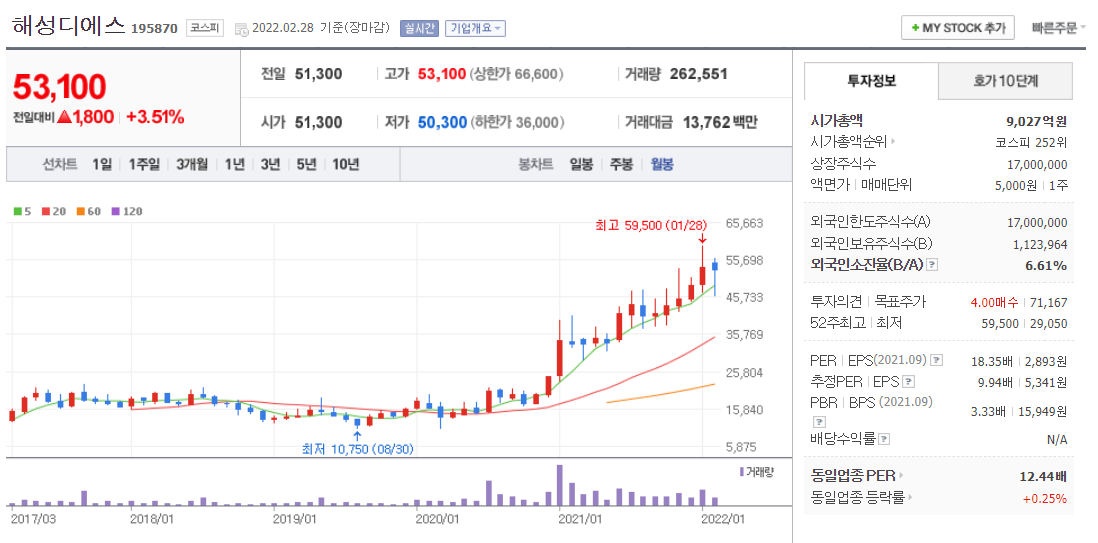Select the 3개월 line chart period
Viewport: 1098px width, 543px height.
point(192,165)
